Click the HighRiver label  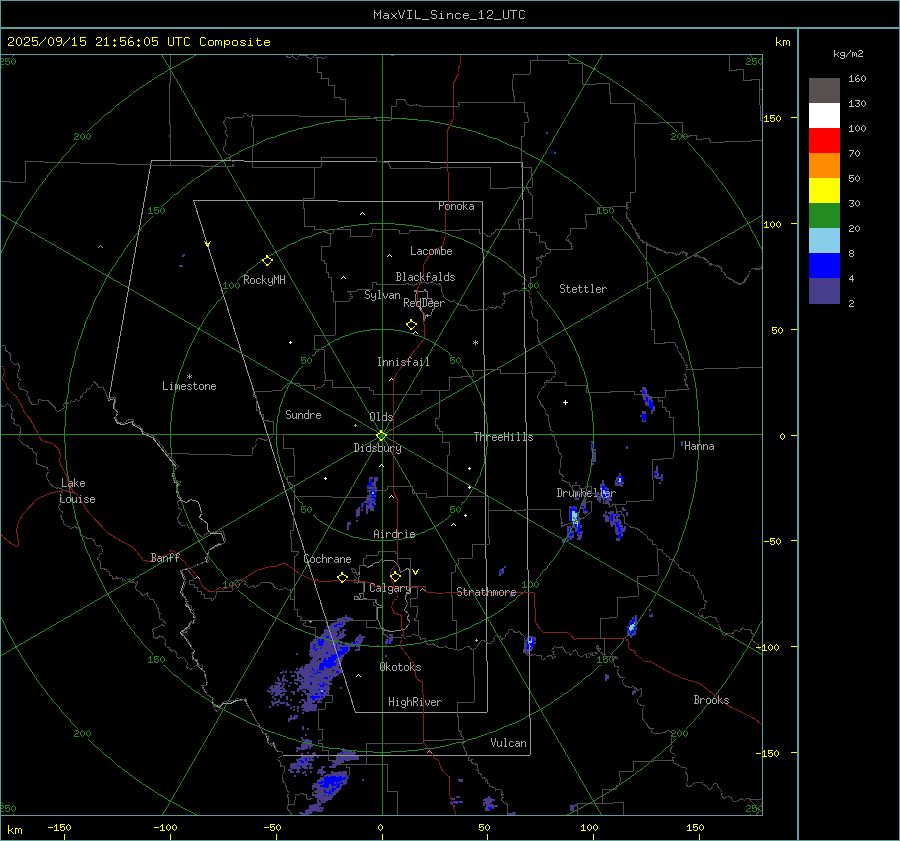click(x=415, y=702)
